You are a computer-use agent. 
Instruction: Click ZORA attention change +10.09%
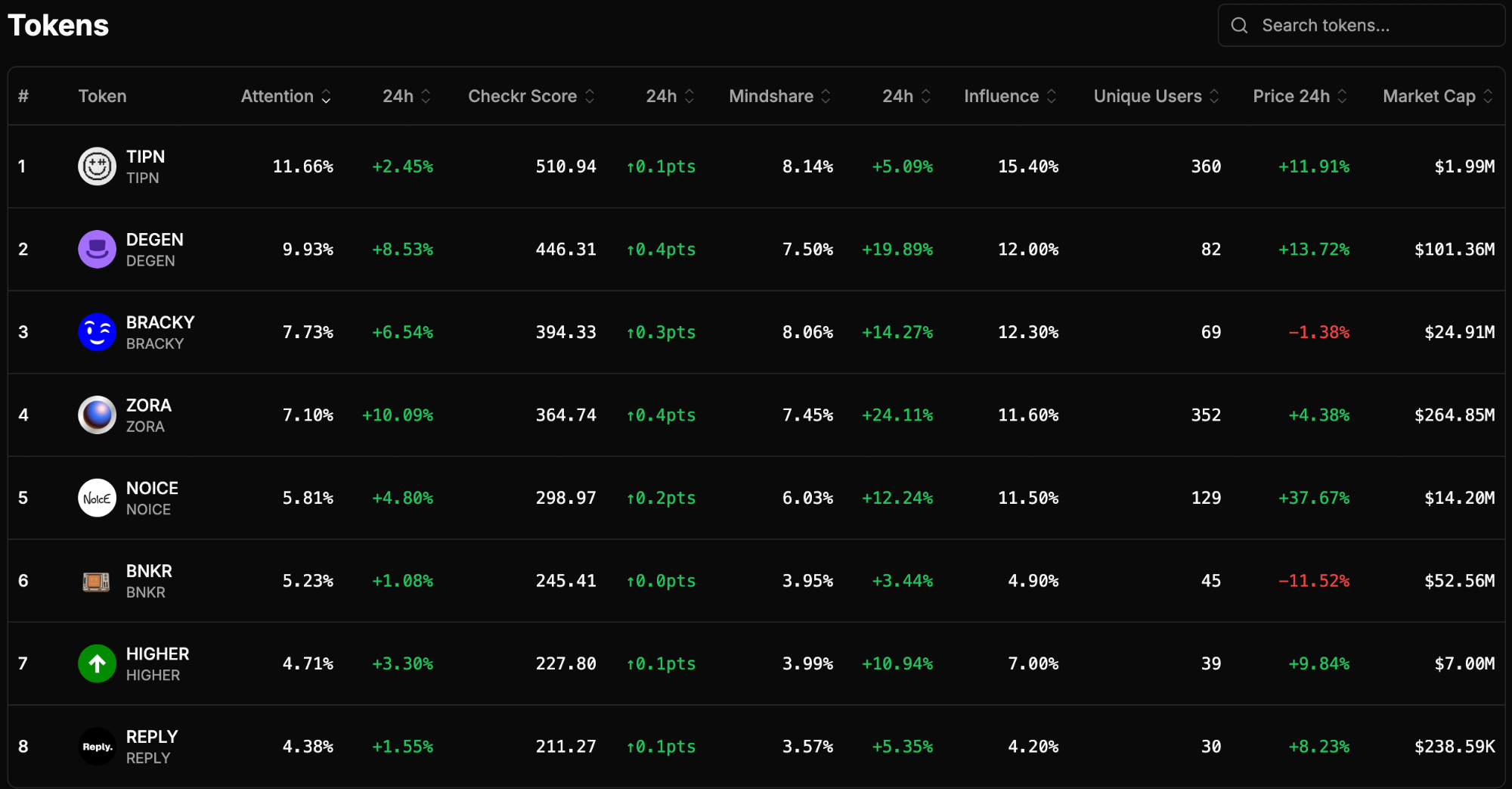click(398, 415)
